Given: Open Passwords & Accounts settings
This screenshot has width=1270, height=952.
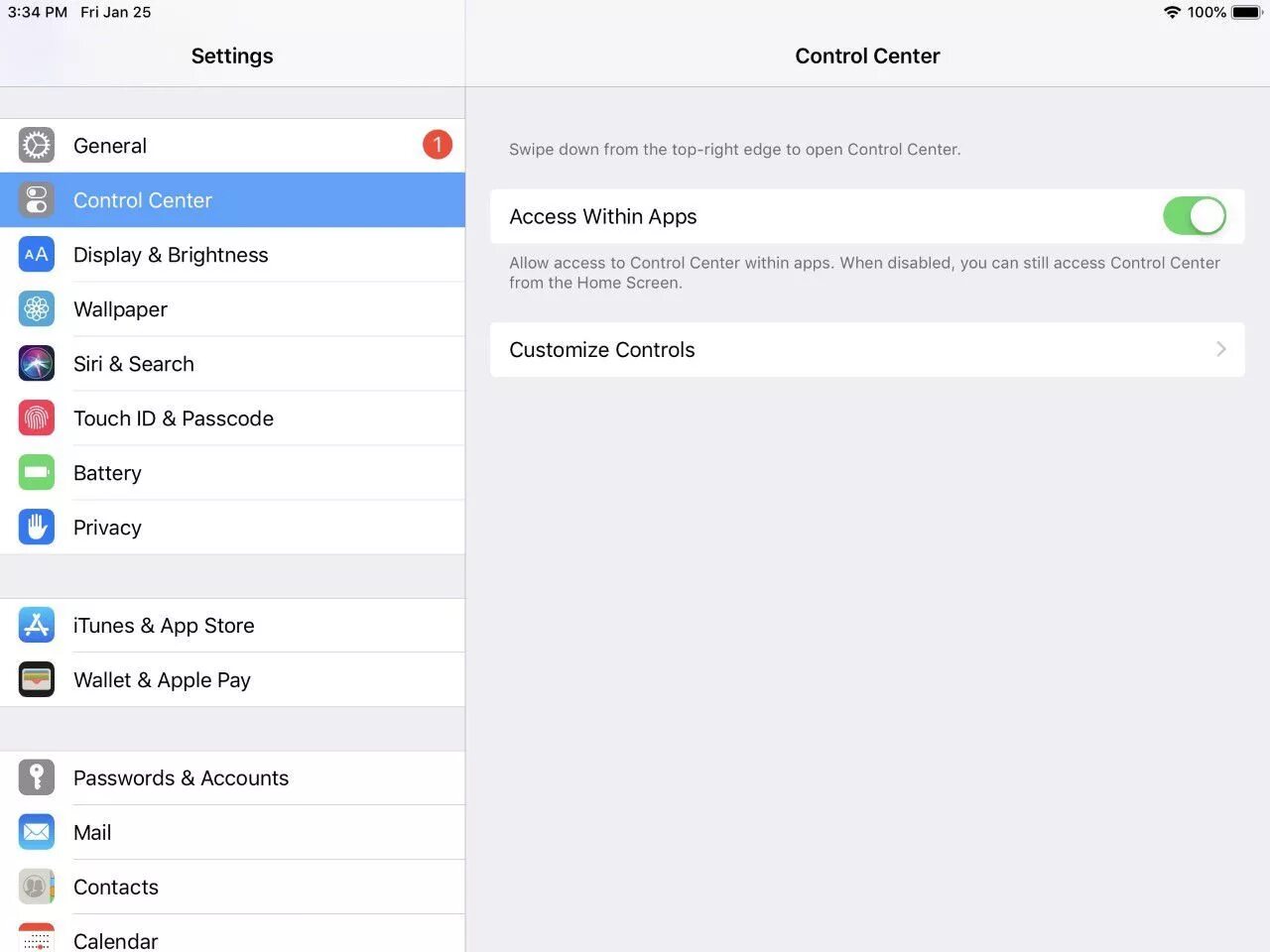Looking at the screenshot, I should 232,778.
